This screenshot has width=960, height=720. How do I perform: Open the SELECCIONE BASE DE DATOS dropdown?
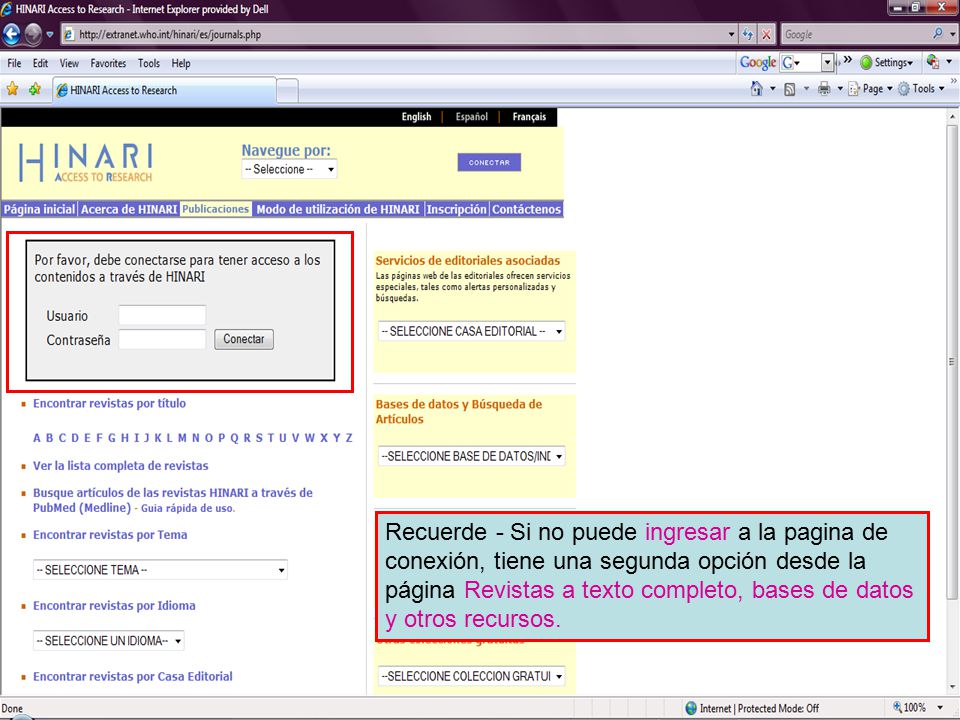[x=471, y=456]
